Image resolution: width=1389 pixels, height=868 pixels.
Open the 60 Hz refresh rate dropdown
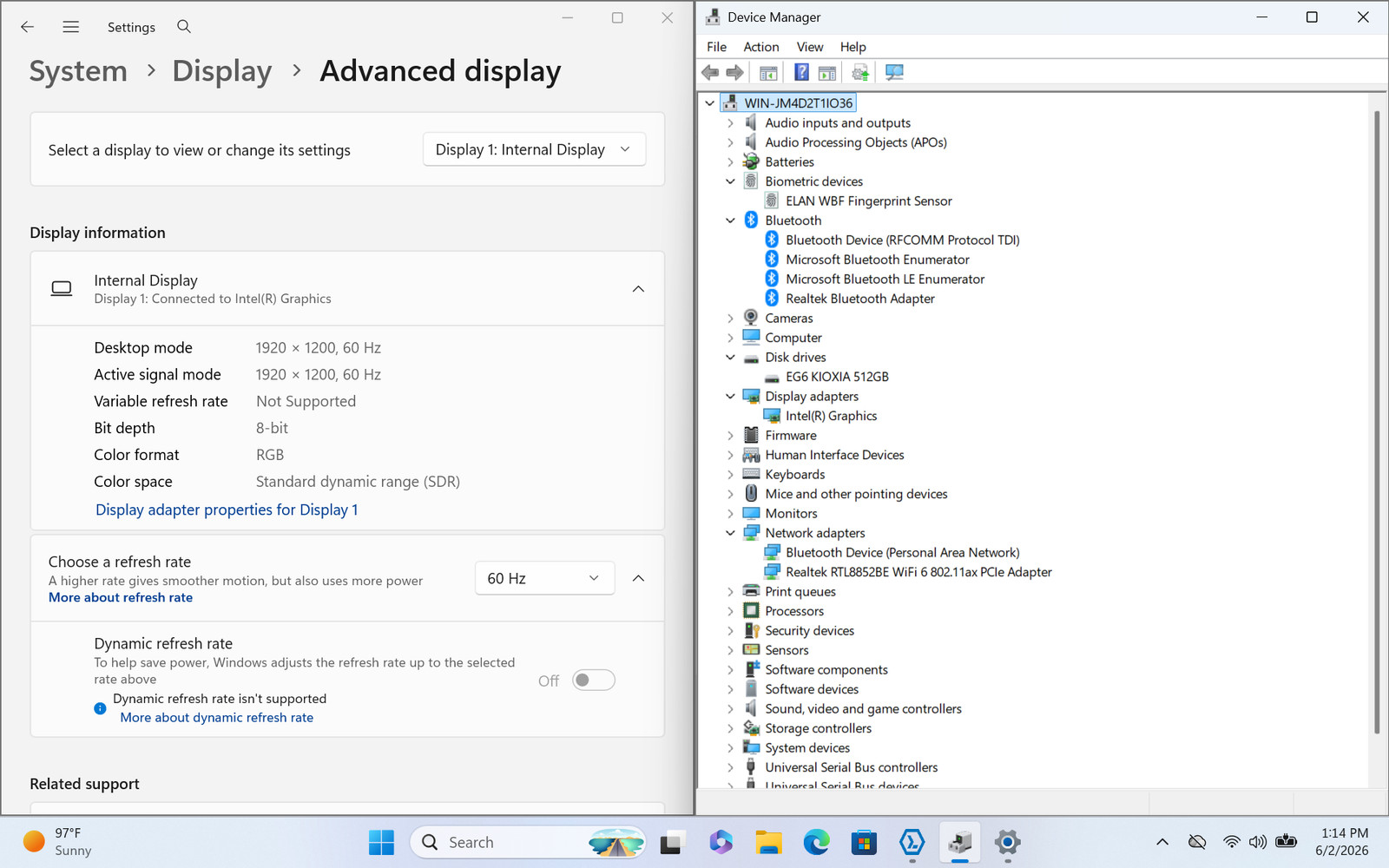point(544,578)
